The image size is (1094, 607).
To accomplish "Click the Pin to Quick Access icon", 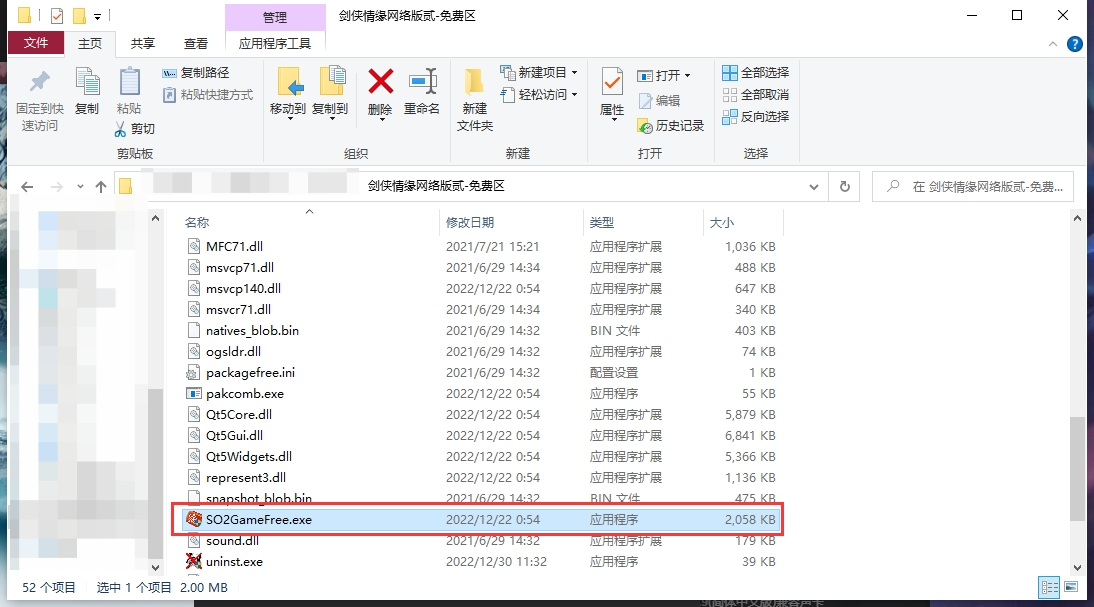I will [39, 82].
